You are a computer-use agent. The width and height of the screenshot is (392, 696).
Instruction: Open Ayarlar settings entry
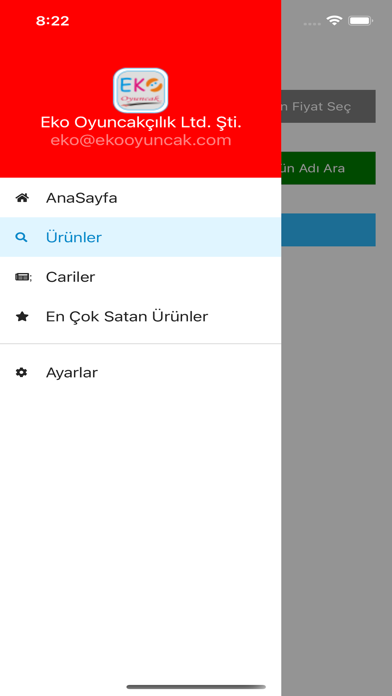pyautogui.click(x=140, y=372)
